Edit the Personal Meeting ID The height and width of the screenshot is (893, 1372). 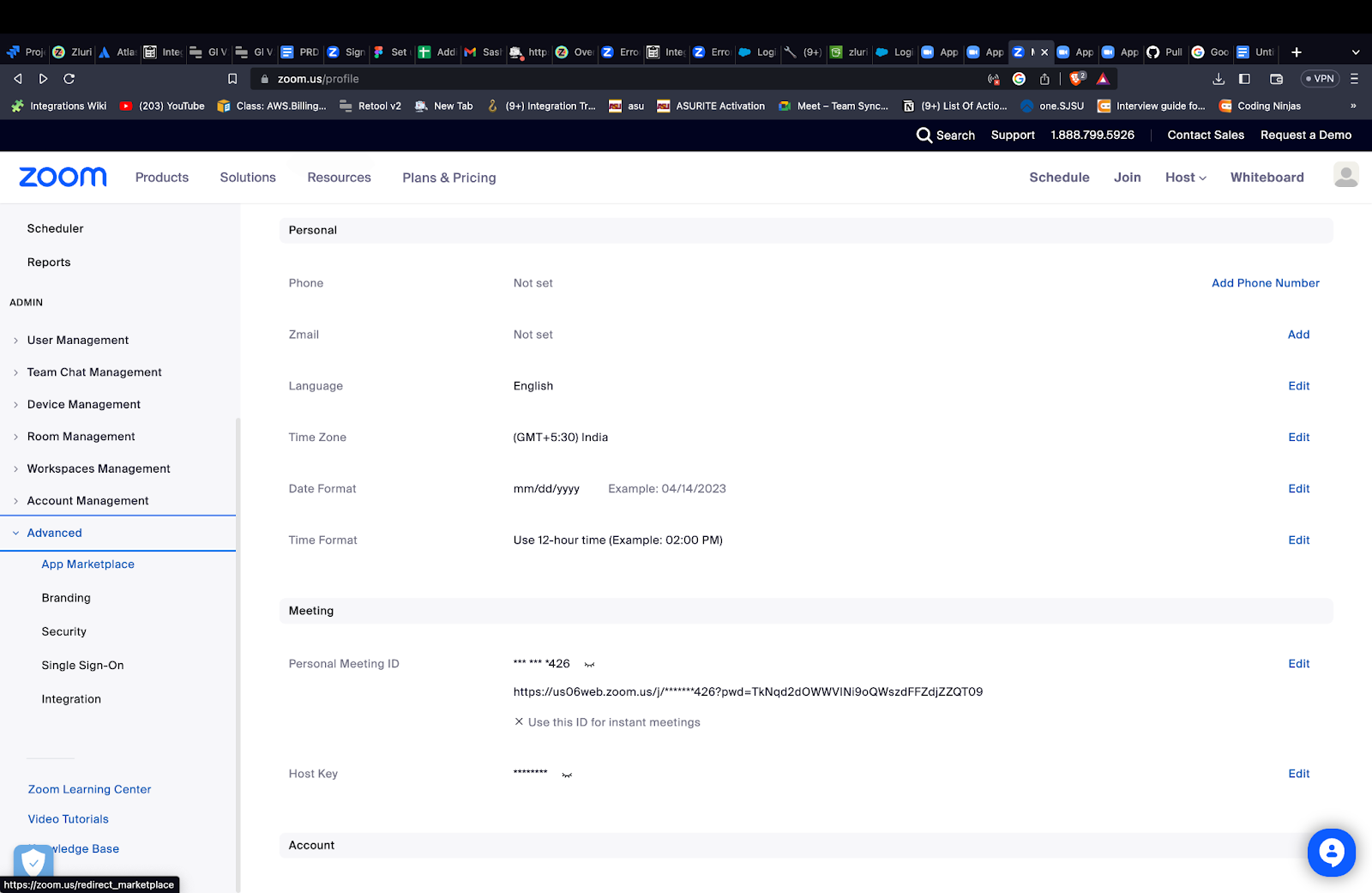(1298, 664)
